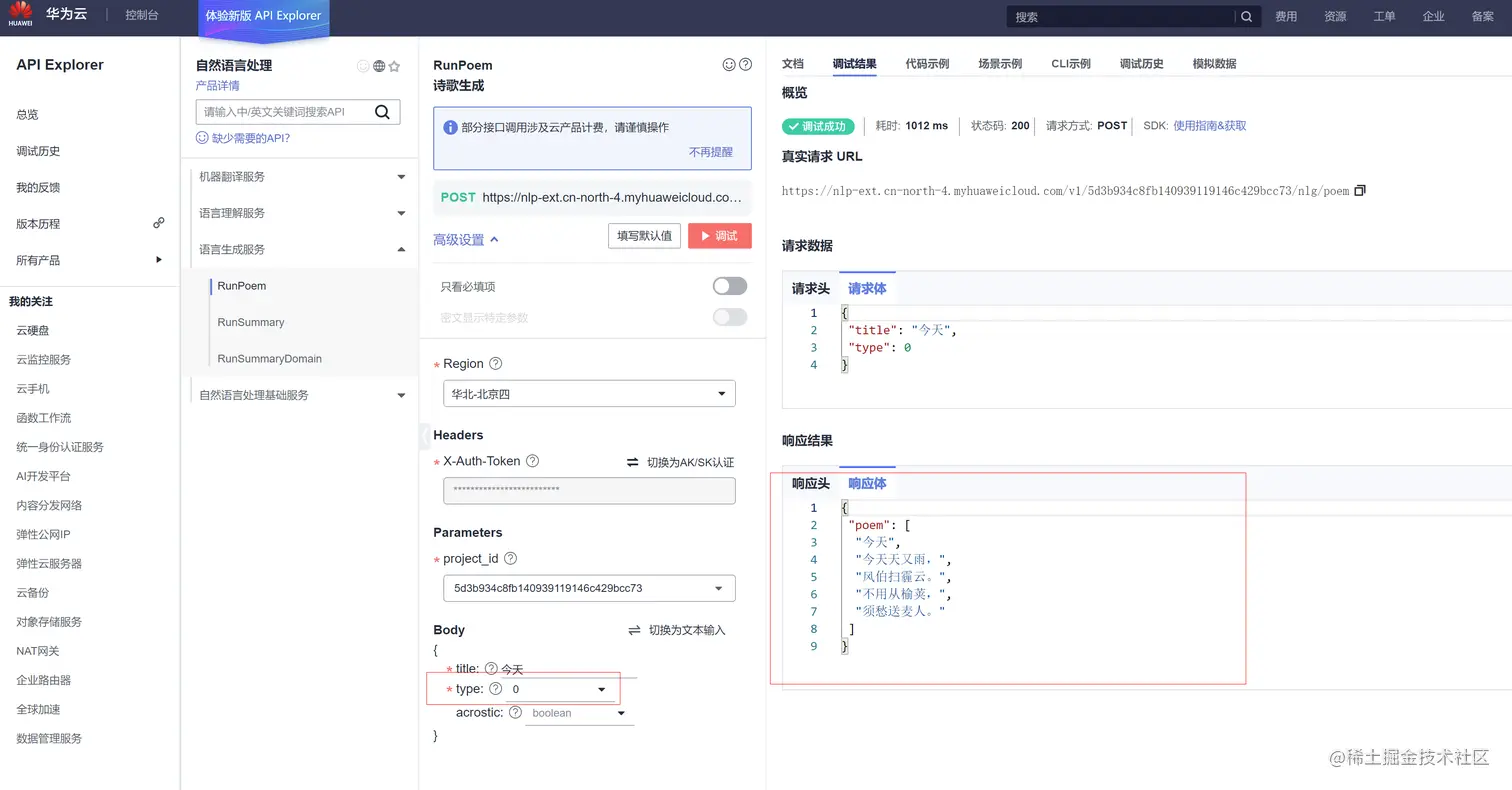Click the globe icon beside 自然语言处理
The height and width of the screenshot is (790, 1512).
[x=379, y=66]
